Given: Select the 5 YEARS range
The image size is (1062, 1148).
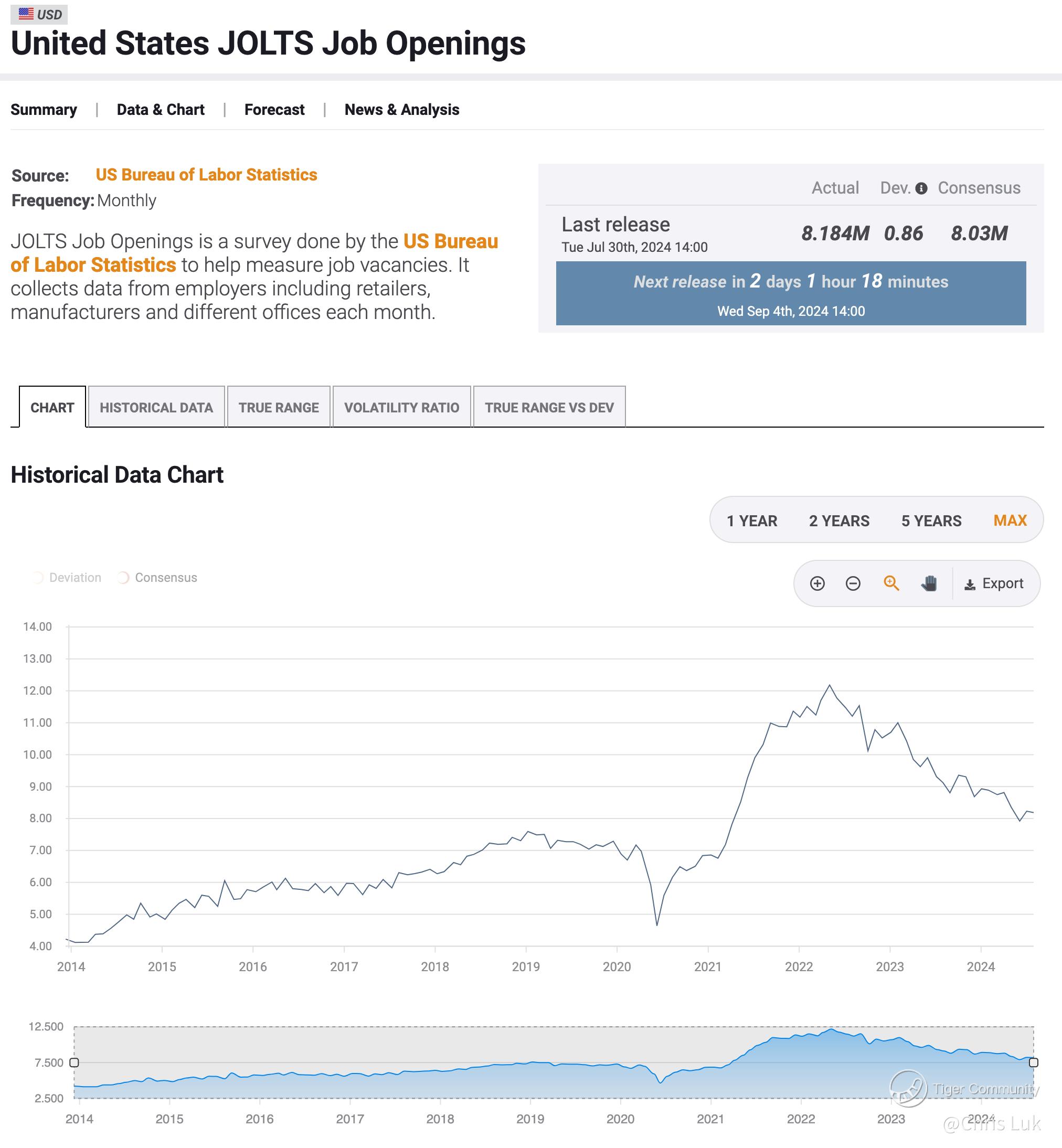Looking at the screenshot, I should (x=931, y=520).
